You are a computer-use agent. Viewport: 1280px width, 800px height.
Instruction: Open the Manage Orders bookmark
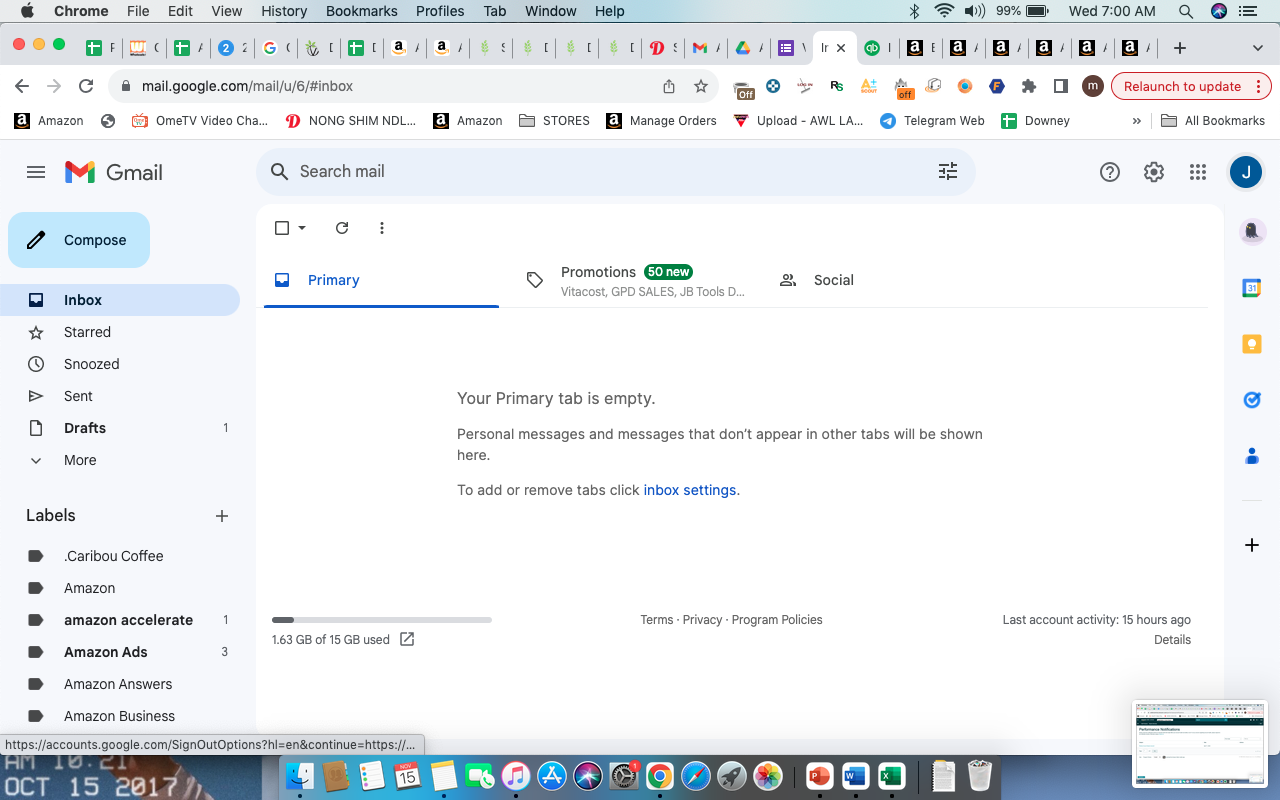(661, 121)
